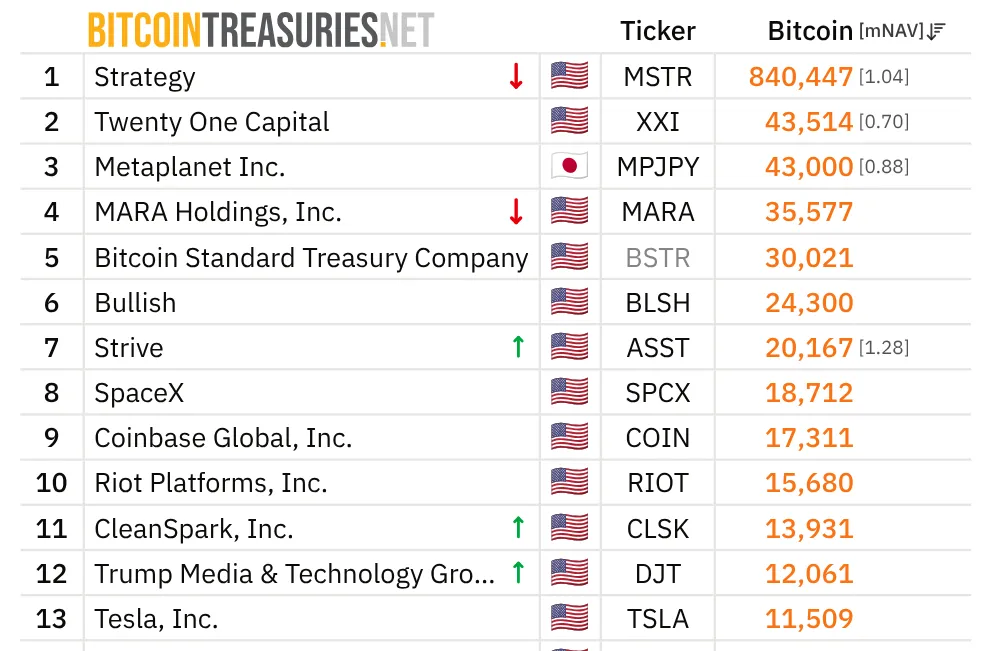Click the red down arrow in Strategy row
The width and height of the screenshot is (988, 651).
[516, 76]
